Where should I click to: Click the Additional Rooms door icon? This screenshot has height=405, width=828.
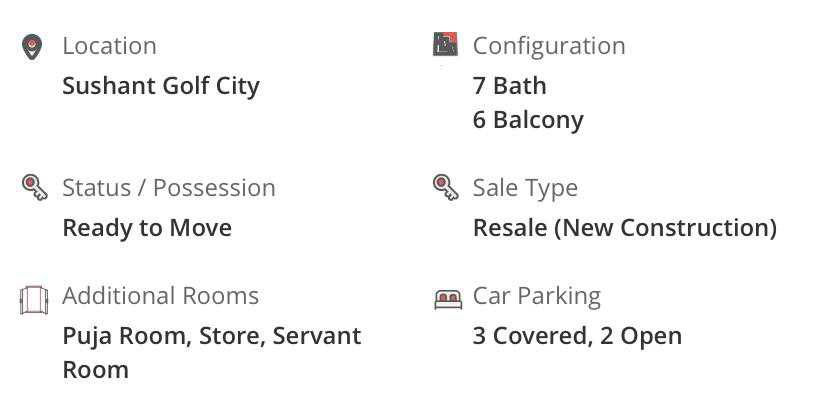click(x=34, y=299)
